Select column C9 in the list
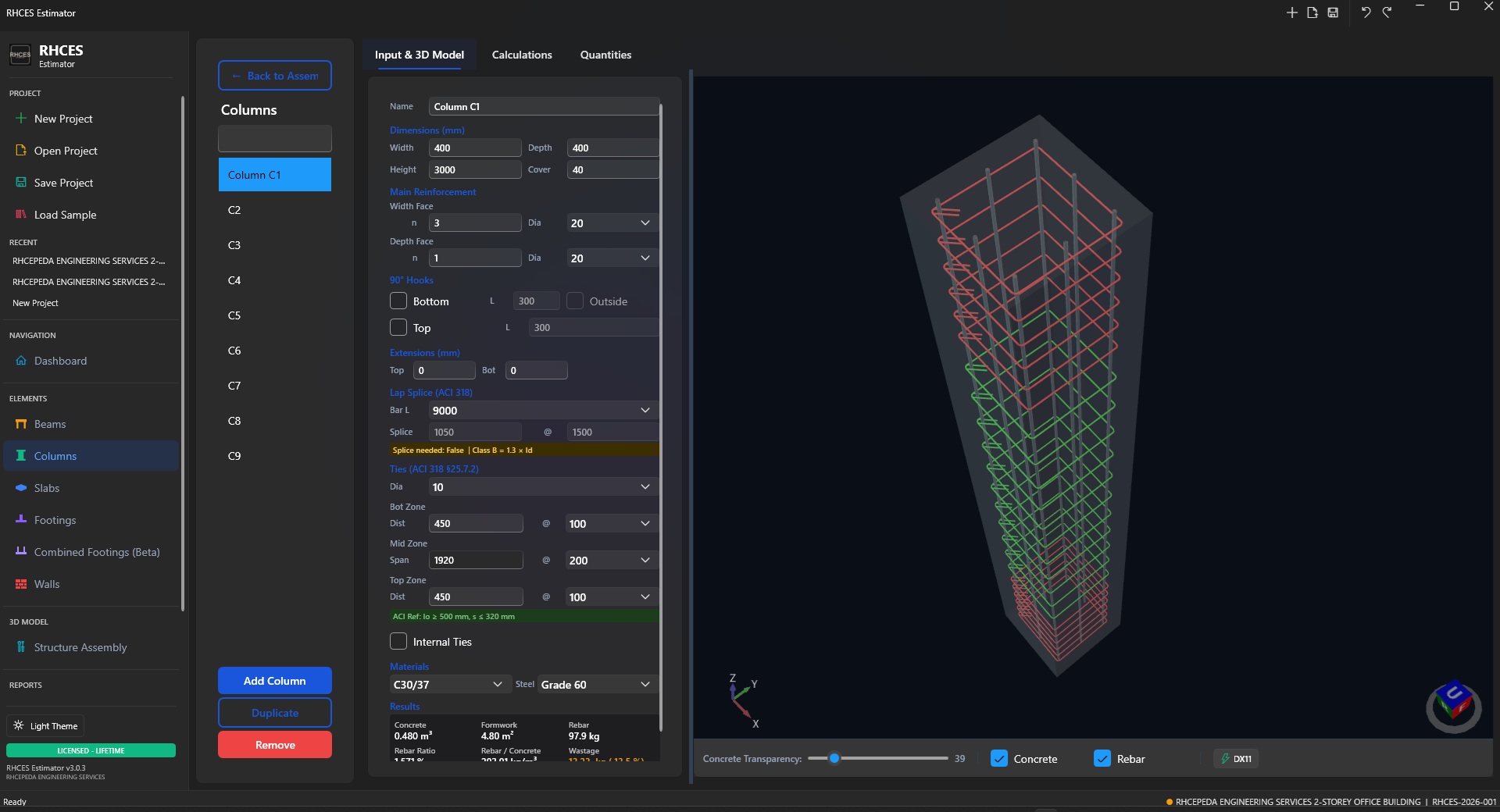1500x812 pixels. pos(275,456)
